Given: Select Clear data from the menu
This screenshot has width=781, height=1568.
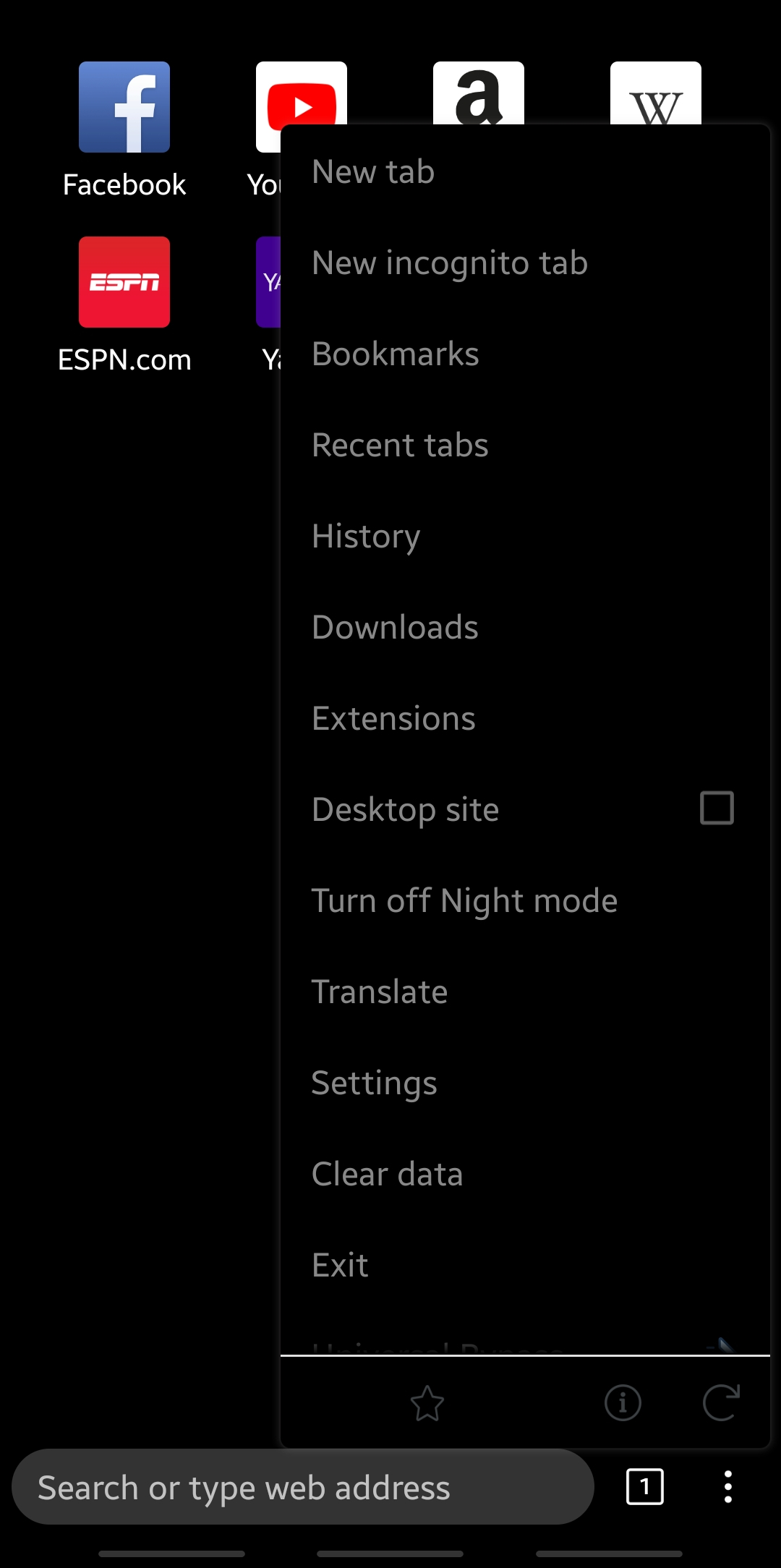Looking at the screenshot, I should [387, 1174].
